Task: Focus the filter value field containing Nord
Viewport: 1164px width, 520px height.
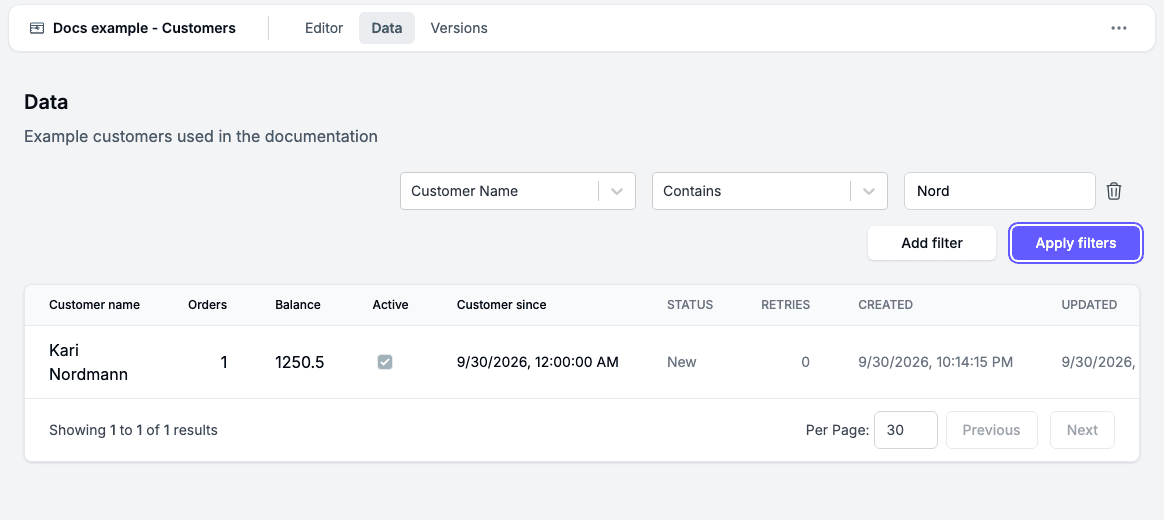Action: 999,191
